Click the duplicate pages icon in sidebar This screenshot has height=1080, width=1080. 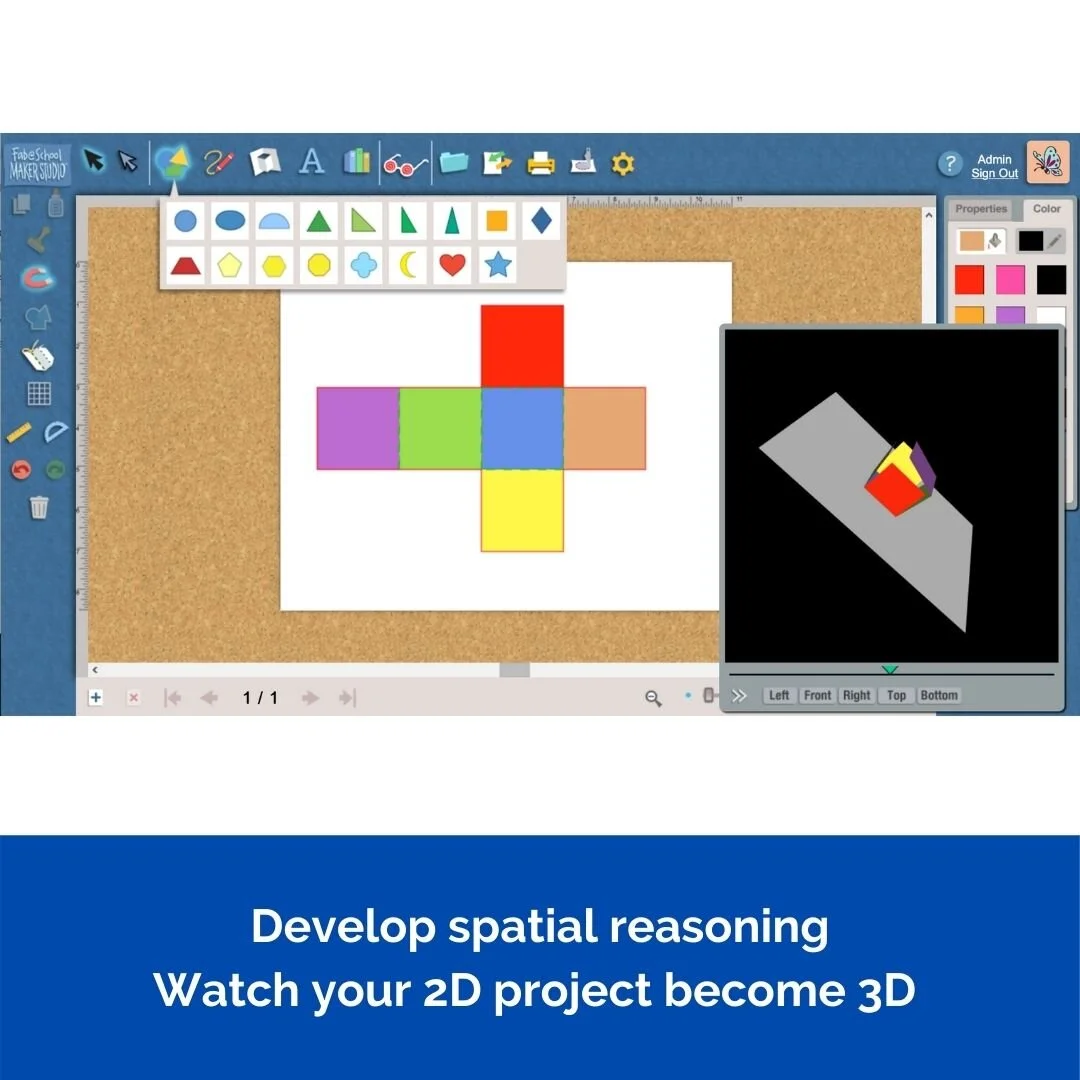(21, 205)
